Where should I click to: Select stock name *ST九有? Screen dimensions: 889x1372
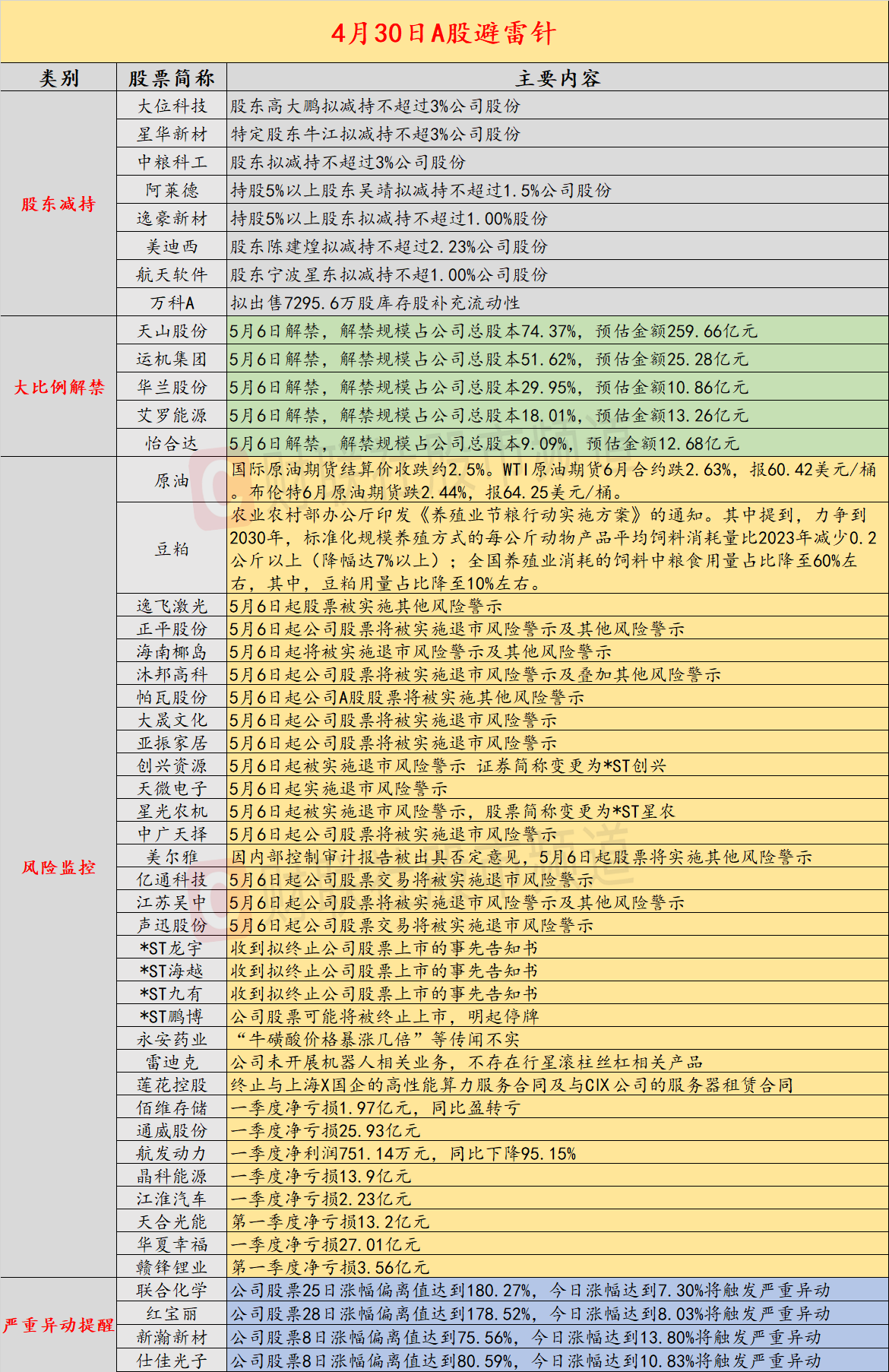pos(172,993)
